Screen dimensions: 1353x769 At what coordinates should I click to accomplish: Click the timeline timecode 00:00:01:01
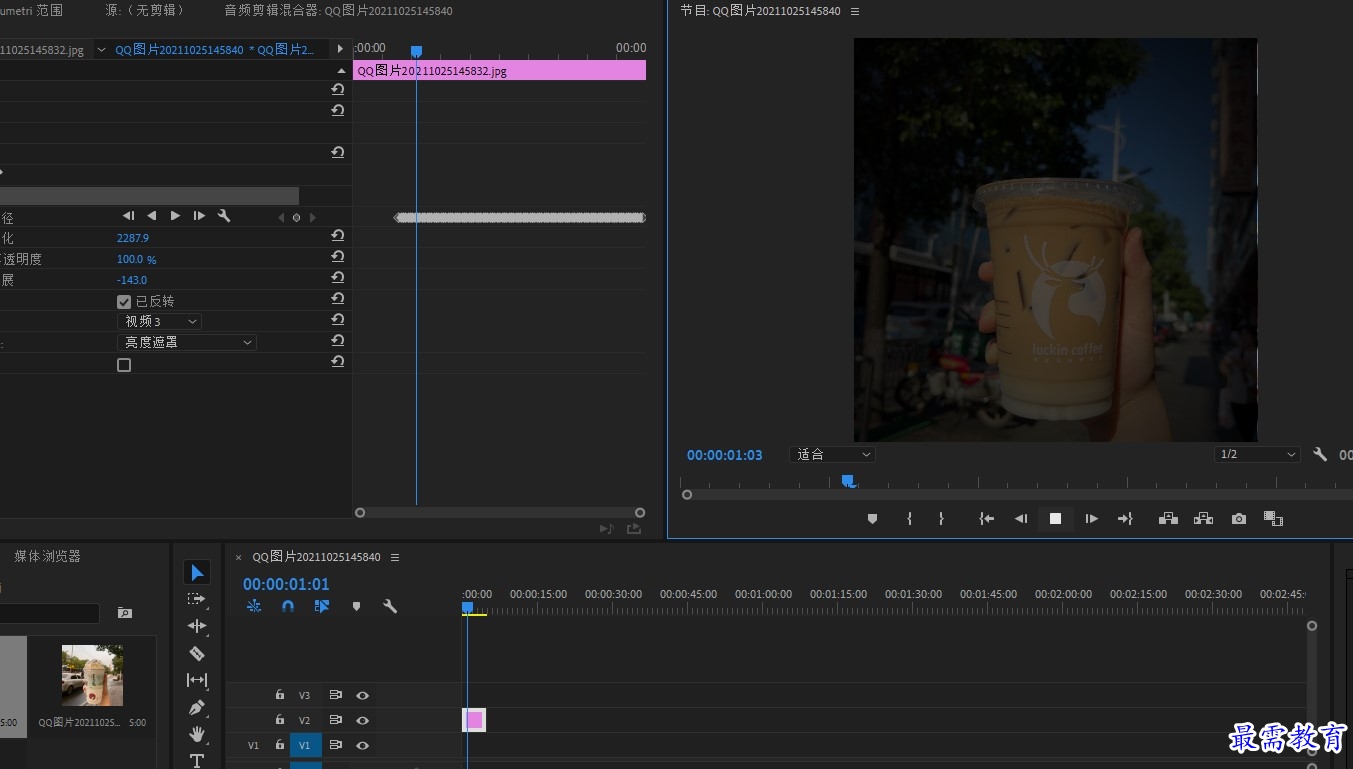pyautogui.click(x=286, y=584)
